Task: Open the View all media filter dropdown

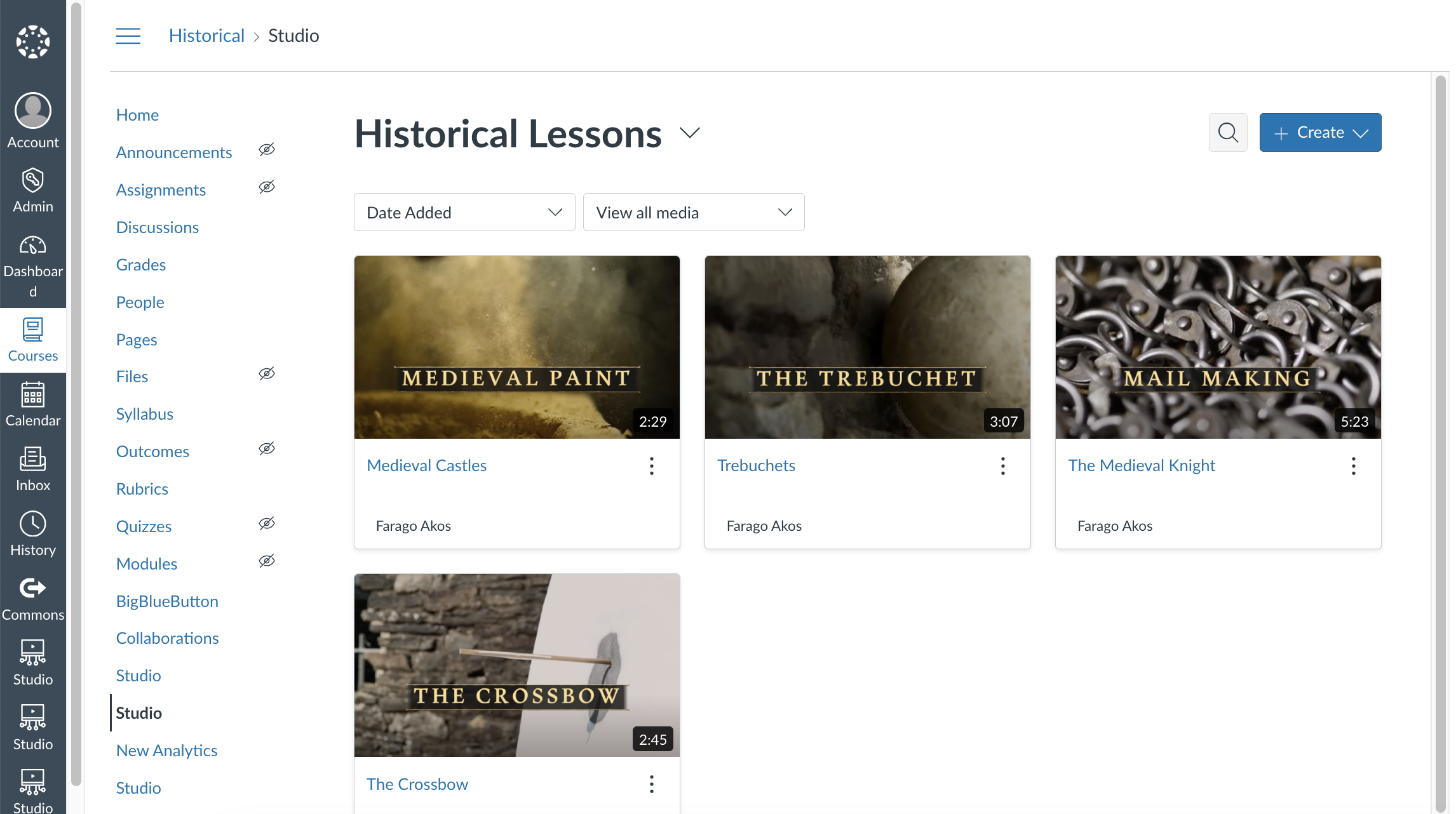Action: [x=693, y=212]
